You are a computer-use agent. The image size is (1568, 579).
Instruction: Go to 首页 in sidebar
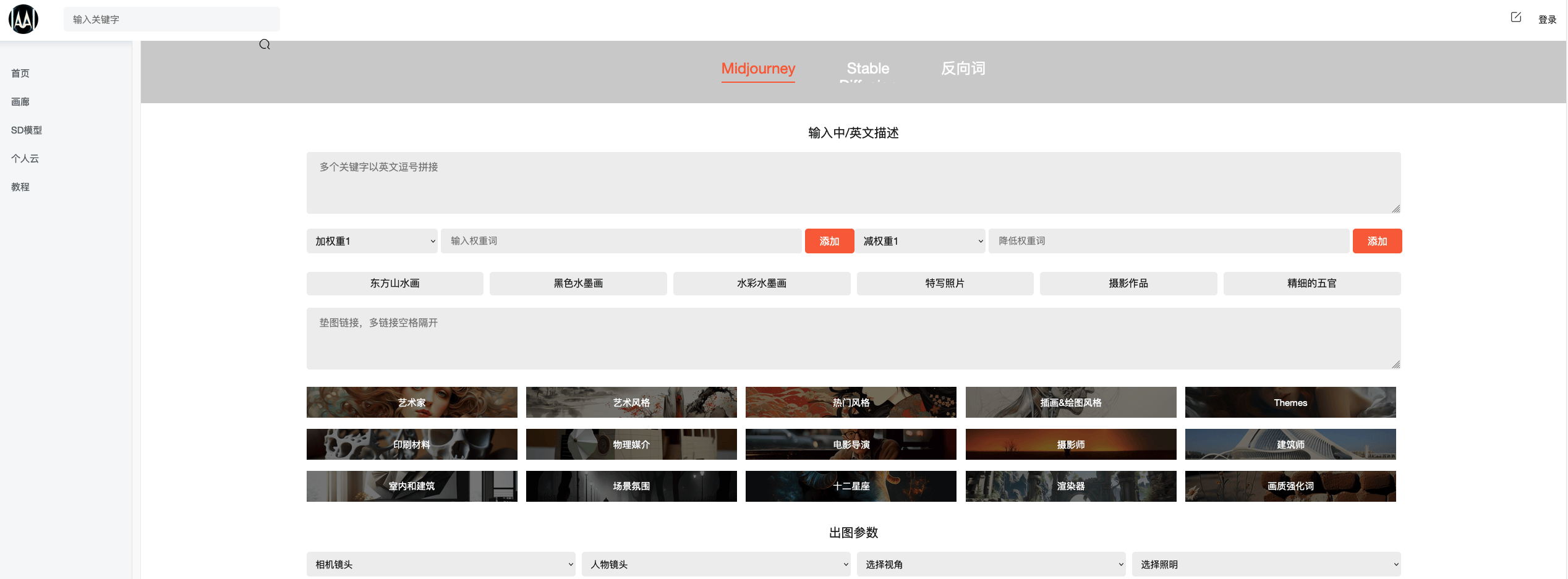(20, 74)
